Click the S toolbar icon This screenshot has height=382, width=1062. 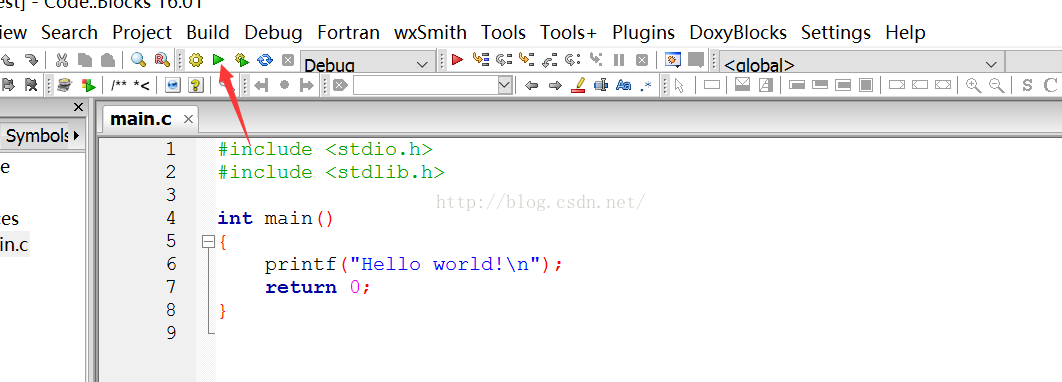click(1027, 85)
